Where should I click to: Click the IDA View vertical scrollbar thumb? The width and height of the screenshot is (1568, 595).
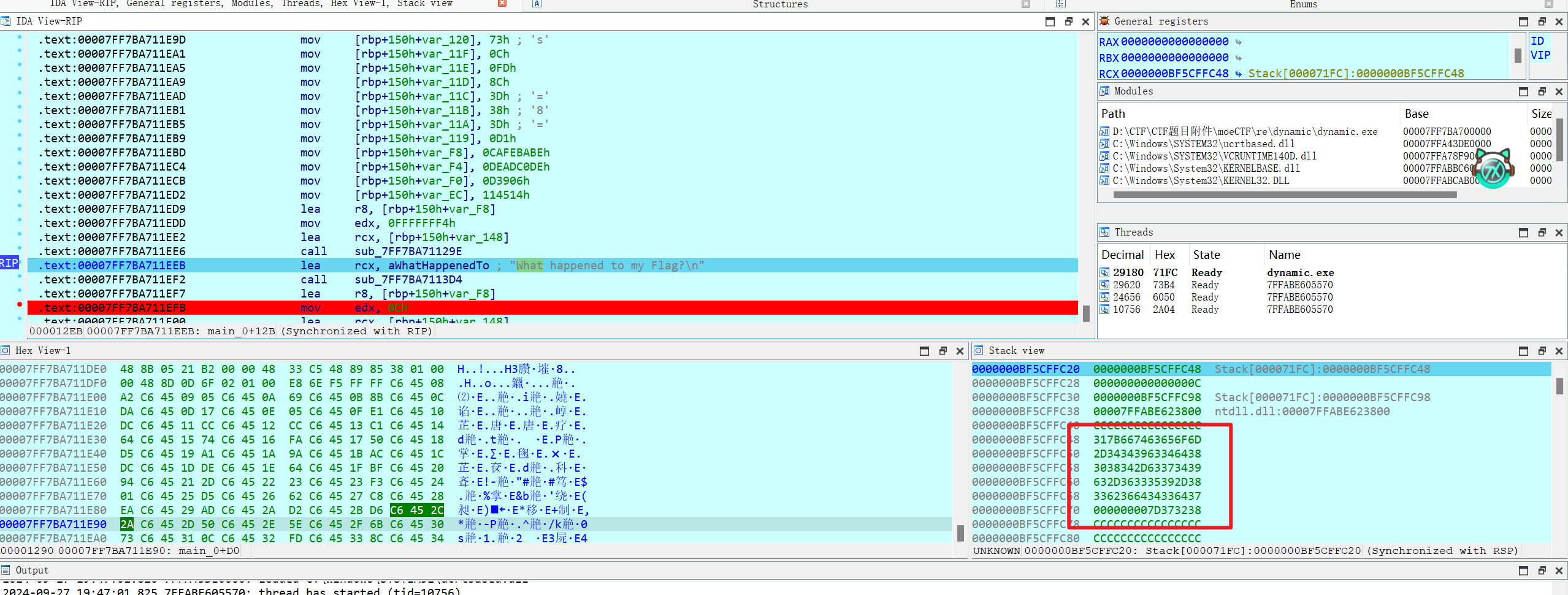click(x=1085, y=313)
